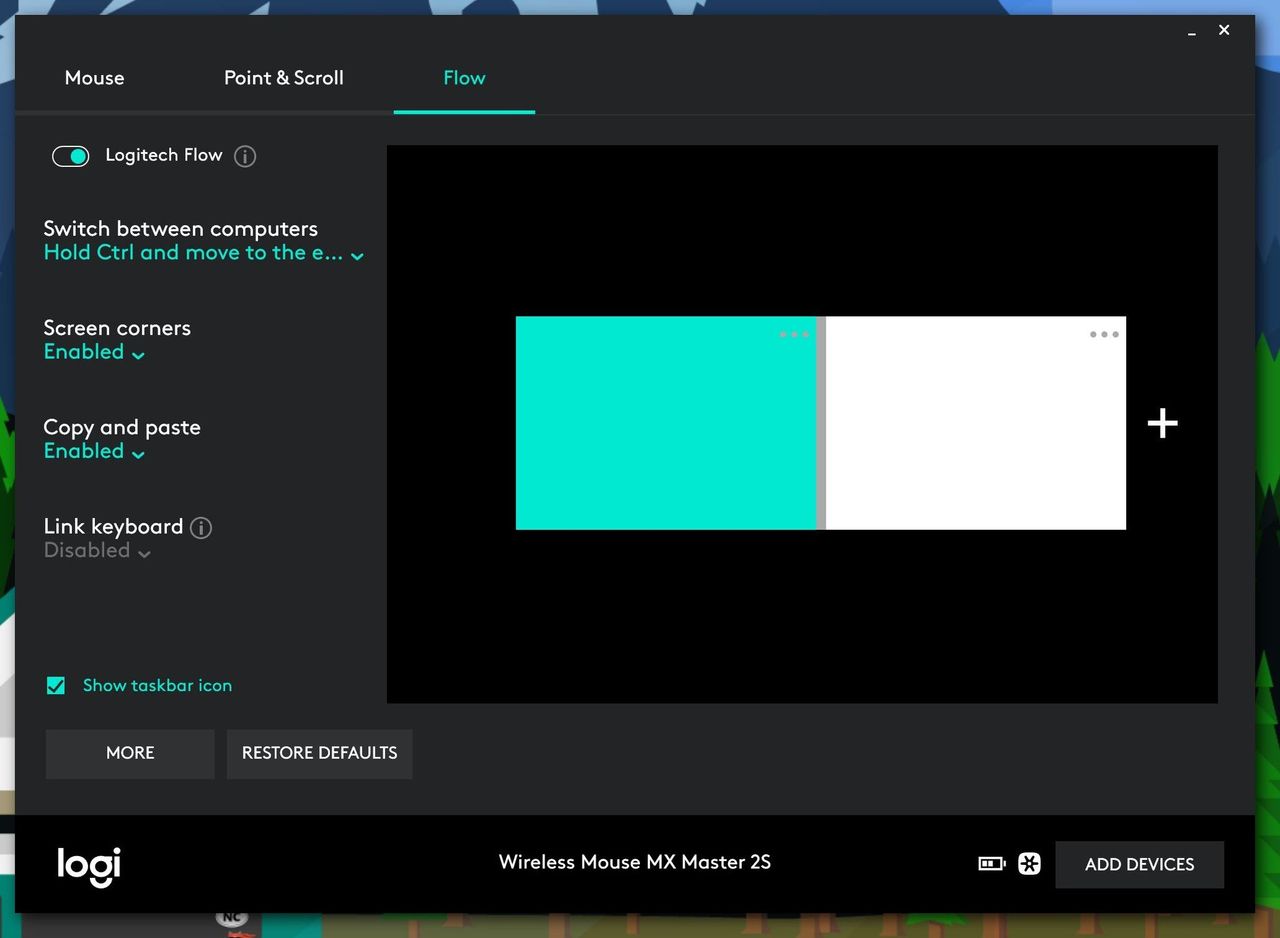Click the plus icon to add a computer
This screenshot has height=938, width=1280.
[1162, 423]
